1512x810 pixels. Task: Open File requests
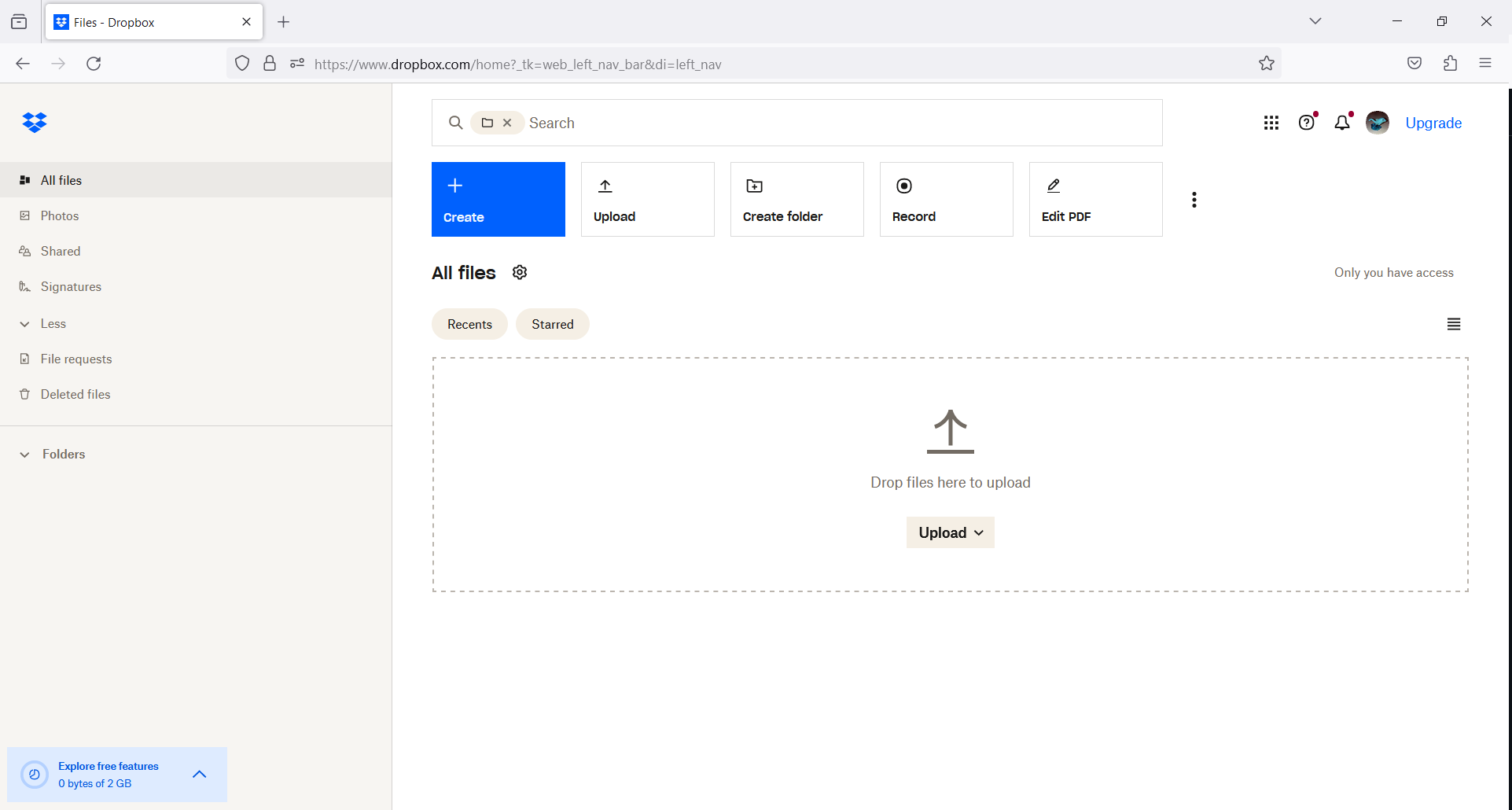pyautogui.click(x=76, y=359)
